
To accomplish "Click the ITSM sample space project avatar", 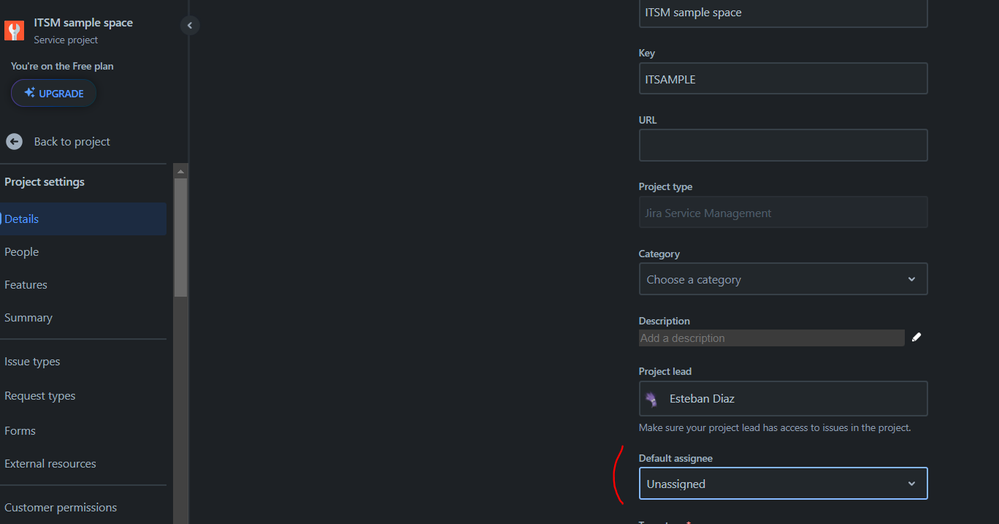I will pos(14,30).
